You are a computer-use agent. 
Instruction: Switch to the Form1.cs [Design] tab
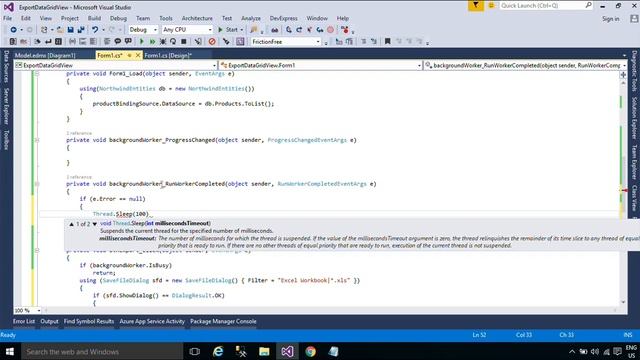click(x=168, y=56)
